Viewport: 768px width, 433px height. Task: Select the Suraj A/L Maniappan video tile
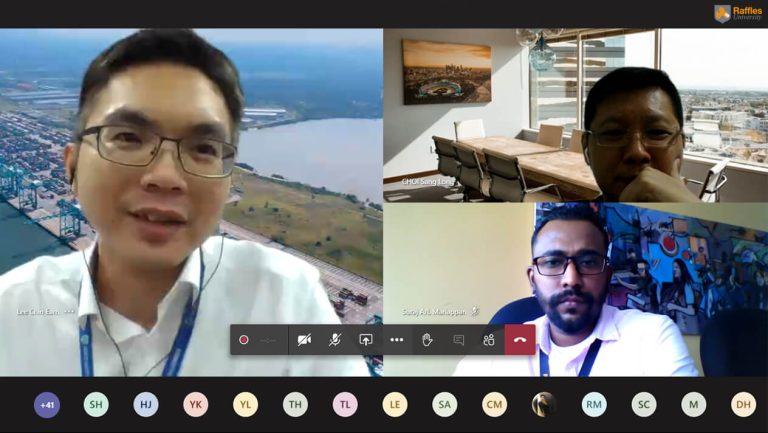coord(575,290)
